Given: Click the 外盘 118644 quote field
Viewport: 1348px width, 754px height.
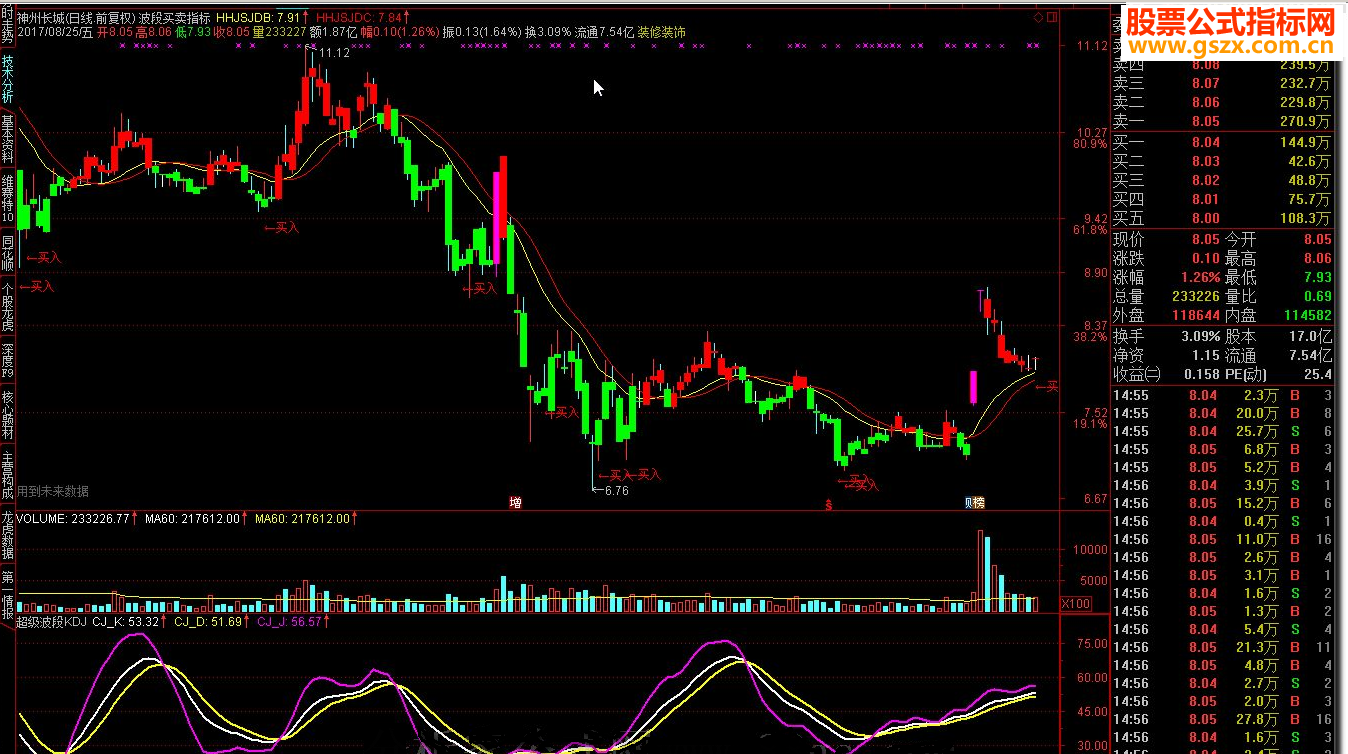Looking at the screenshot, I should point(1167,316).
